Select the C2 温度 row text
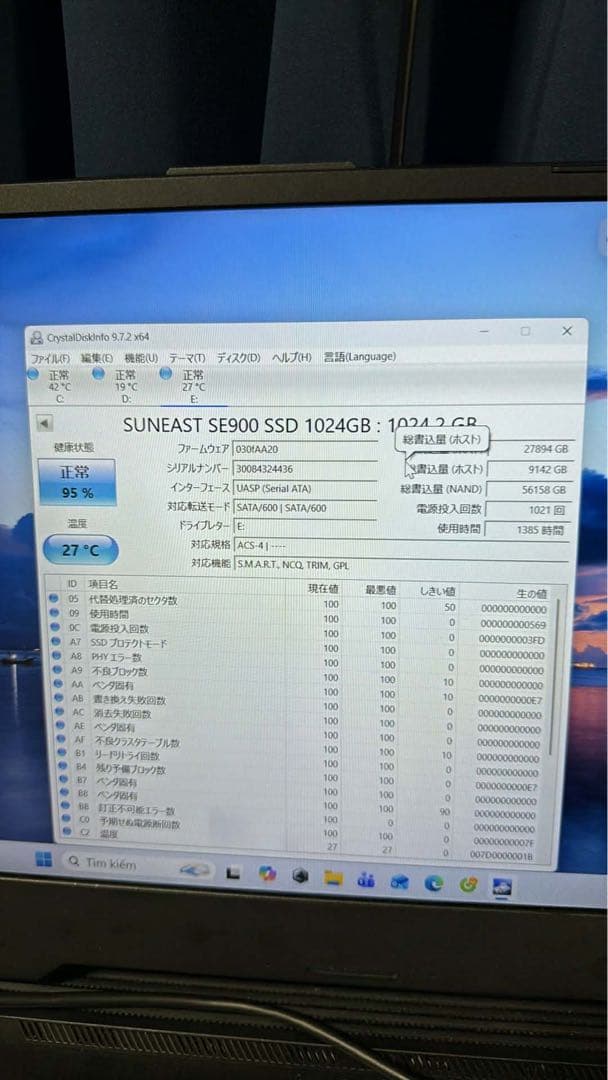Viewport: 608px width, 1080px height. [x=108, y=834]
